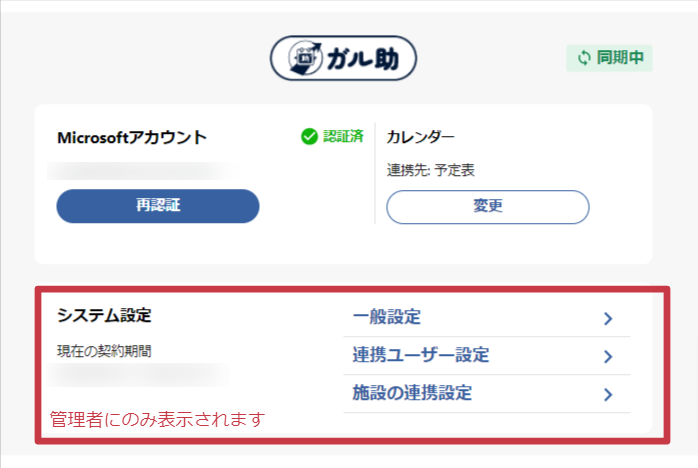
Task: Open the 連携ユーザー設定 menu item
Action: click(x=487, y=356)
